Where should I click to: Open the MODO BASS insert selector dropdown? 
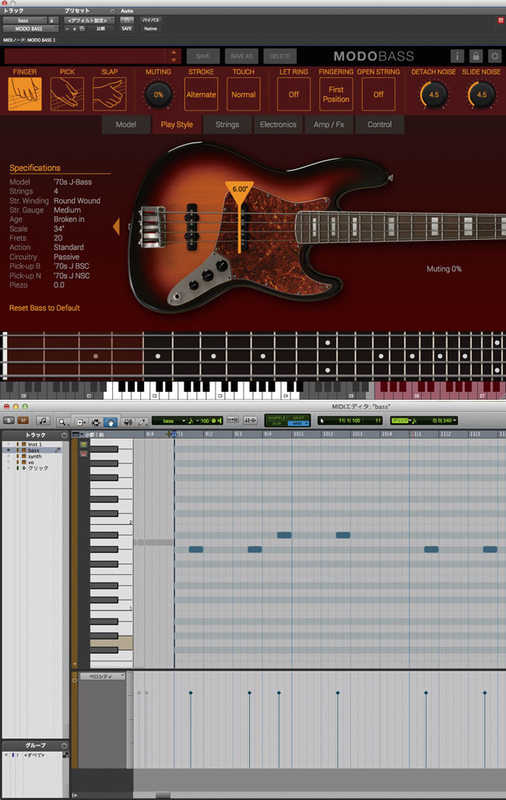click(x=31, y=29)
